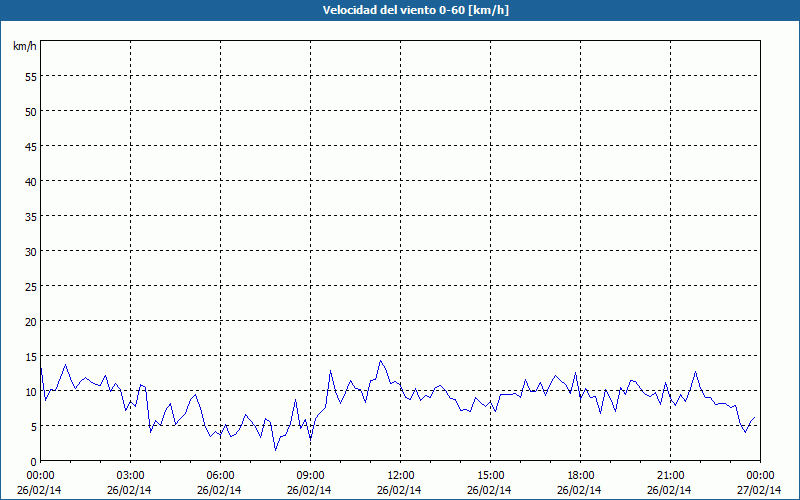Select the "55" y-axis label
800x500 pixels.
31,77
